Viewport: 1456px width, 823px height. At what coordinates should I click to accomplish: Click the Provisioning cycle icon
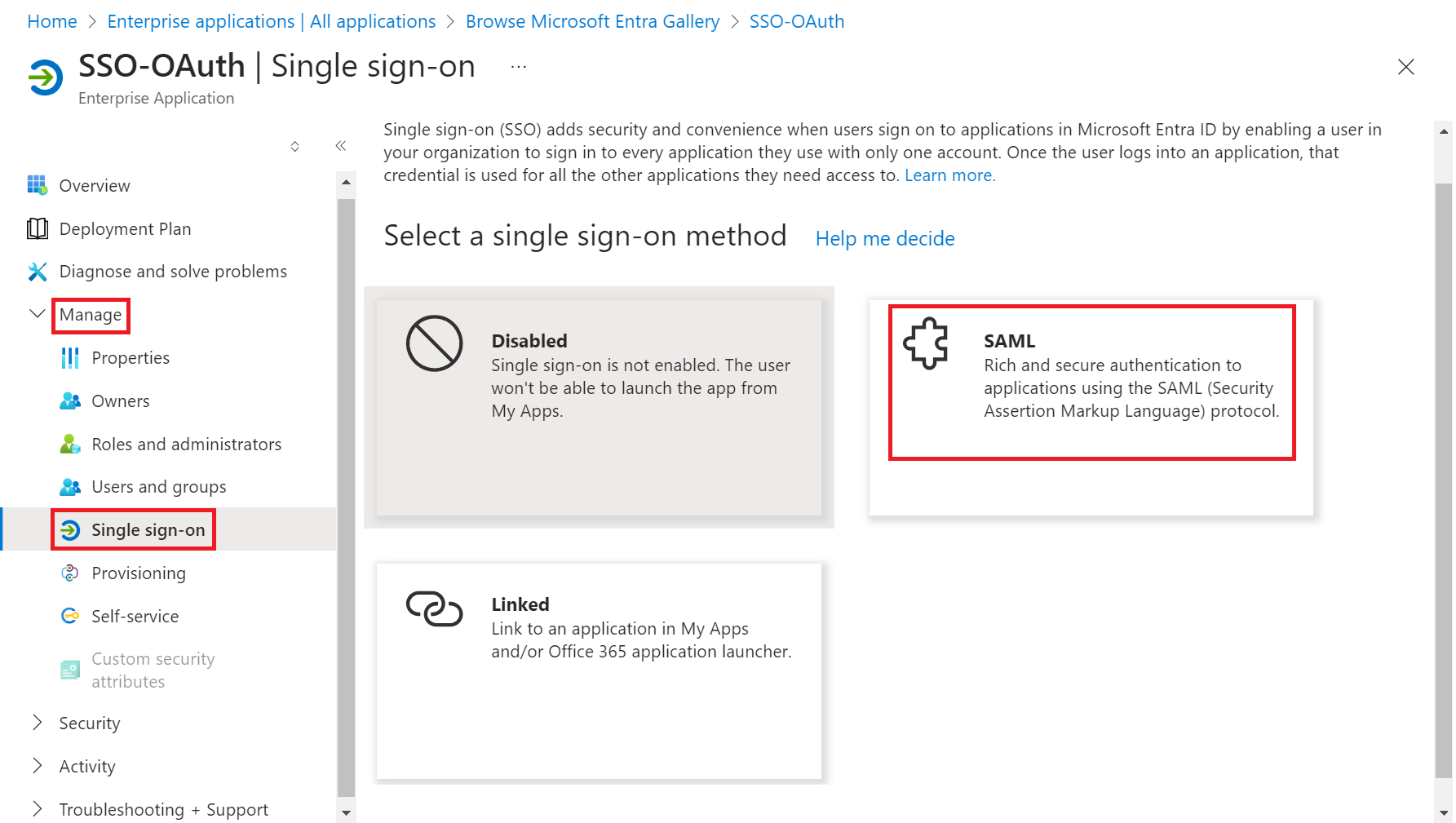pyautogui.click(x=70, y=573)
